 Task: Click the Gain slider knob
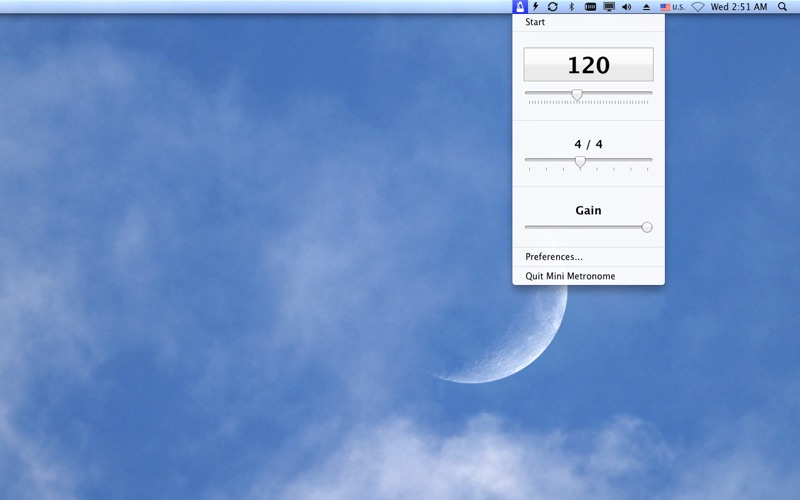tap(647, 228)
